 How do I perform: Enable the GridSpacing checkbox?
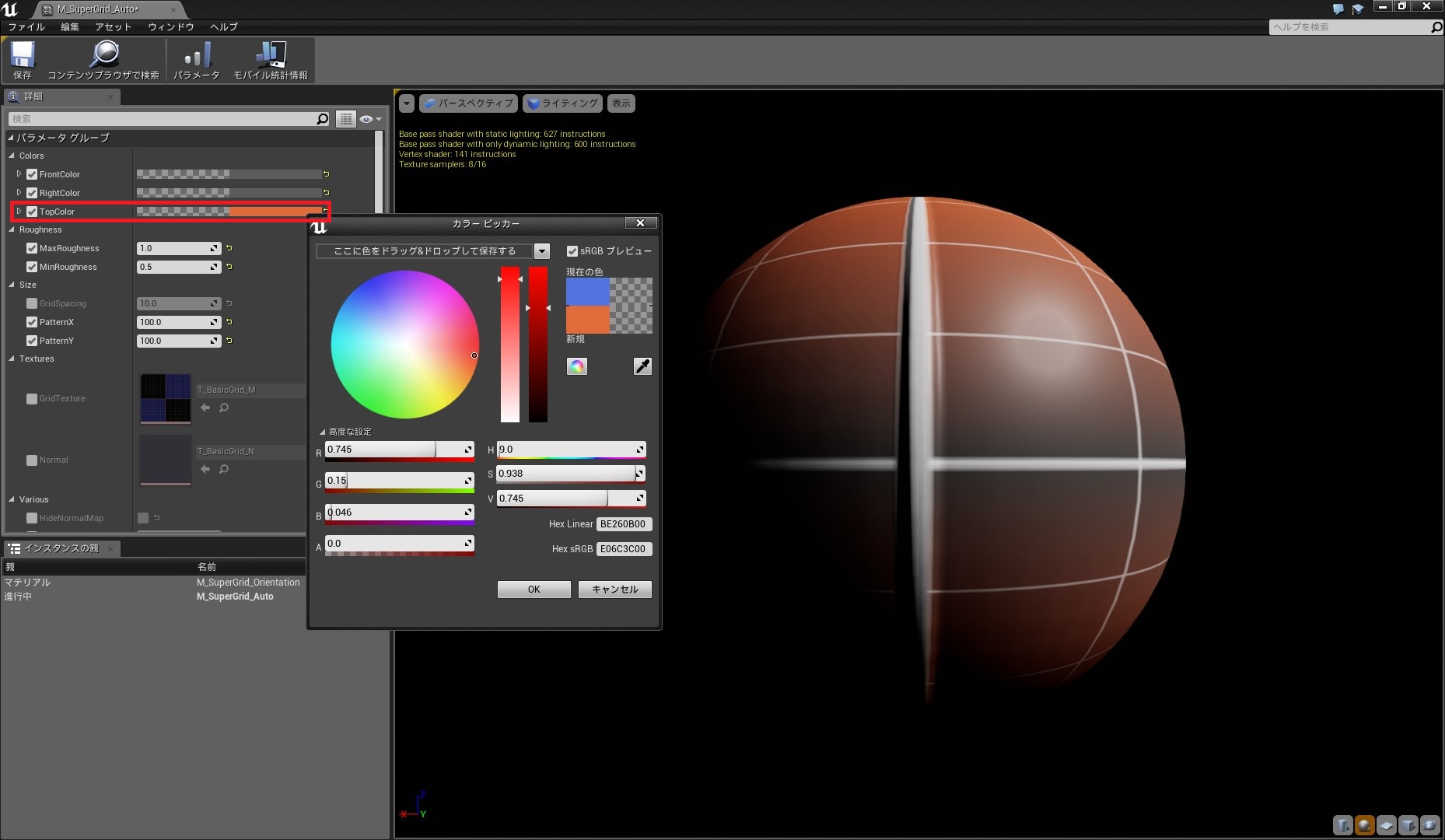point(32,303)
